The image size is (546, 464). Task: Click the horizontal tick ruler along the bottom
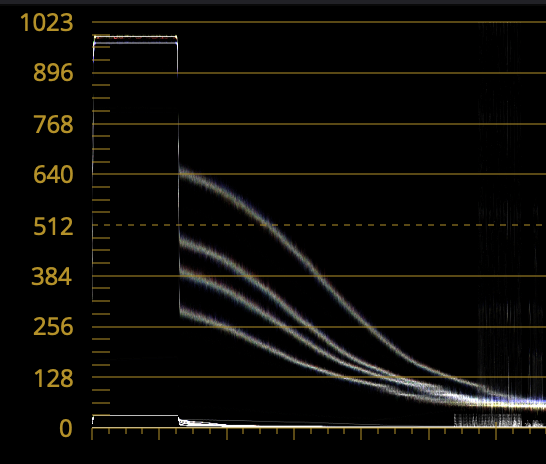coord(319,433)
